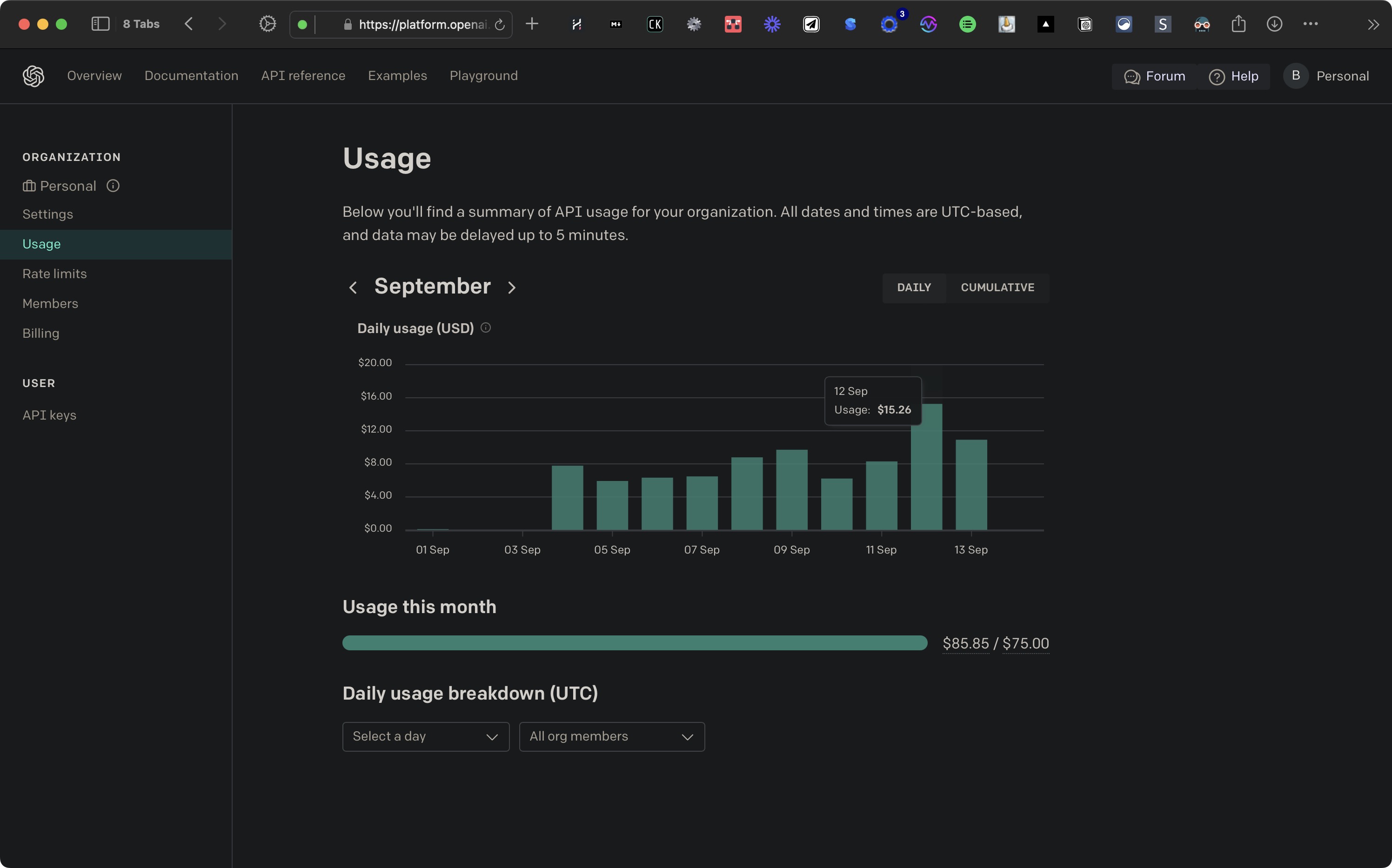Open the Documentation nav tab
Image resolution: width=1392 pixels, height=868 pixels.
[191, 76]
